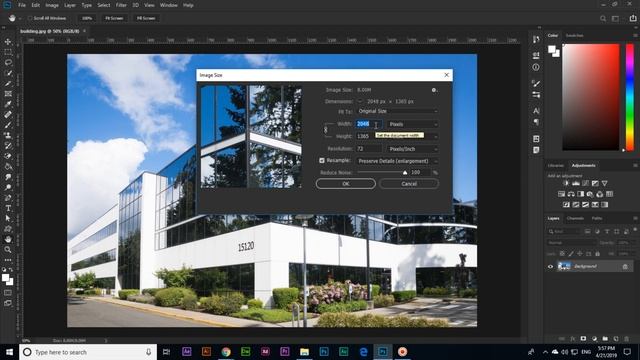The width and height of the screenshot is (640, 360).
Task: Toggle Scroll All Windows checkbox
Action: point(30,18)
